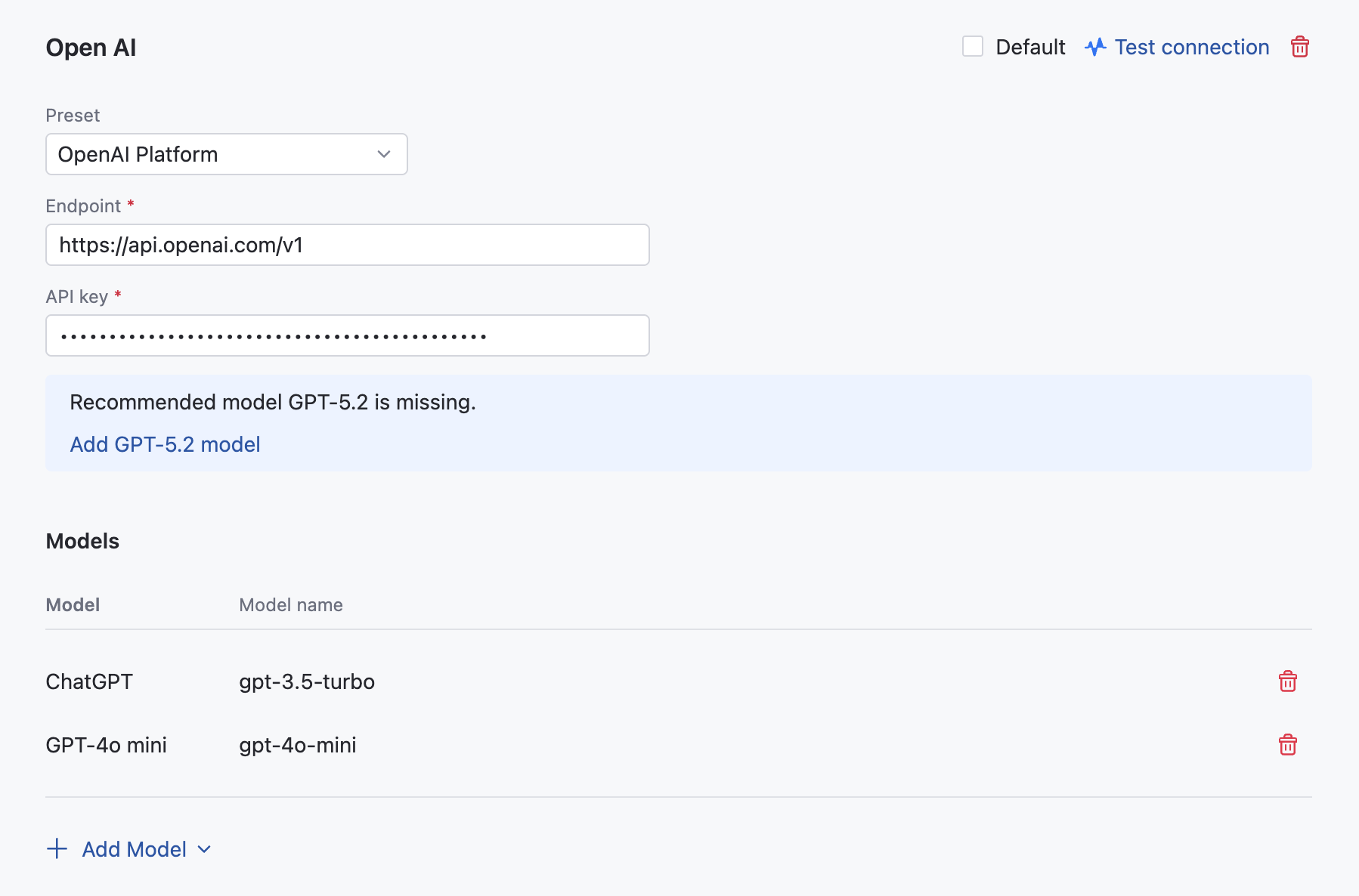Select the GPT-4o mini model entry
Viewport: 1359px width, 896px height.
[106, 745]
